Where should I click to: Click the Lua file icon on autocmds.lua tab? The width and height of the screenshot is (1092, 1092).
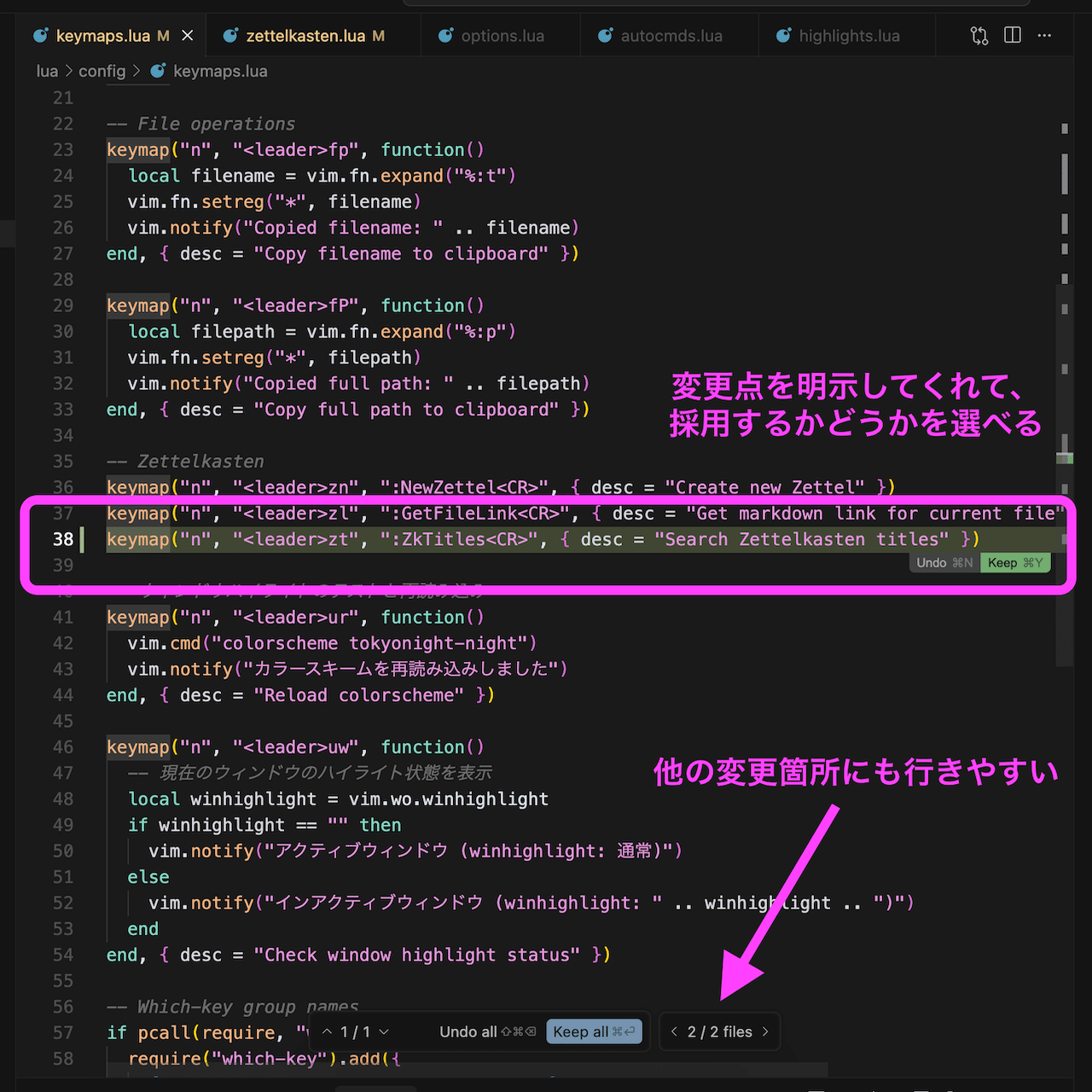[x=605, y=36]
